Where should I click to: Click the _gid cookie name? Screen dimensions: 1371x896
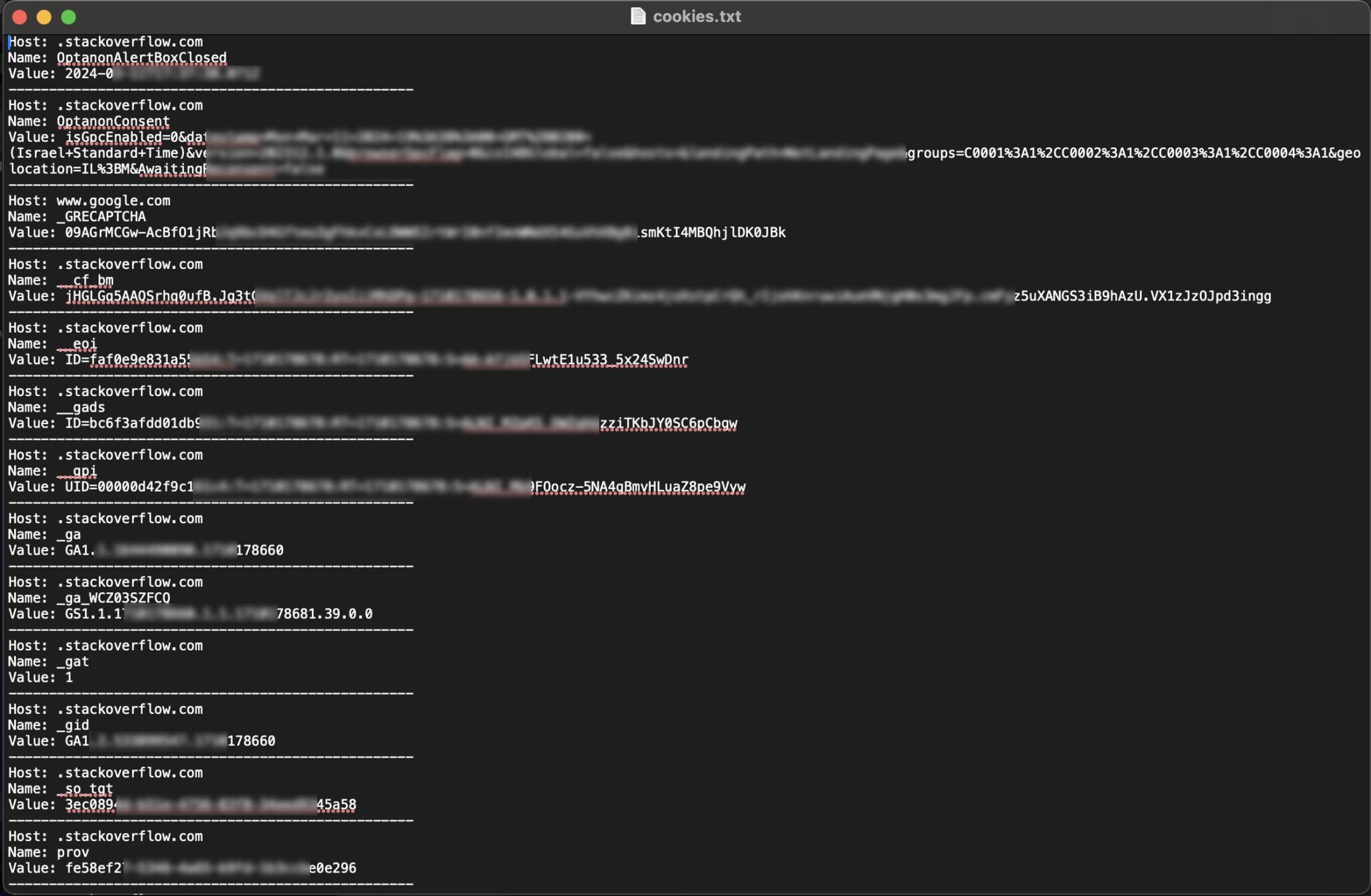click(x=72, y=725)
